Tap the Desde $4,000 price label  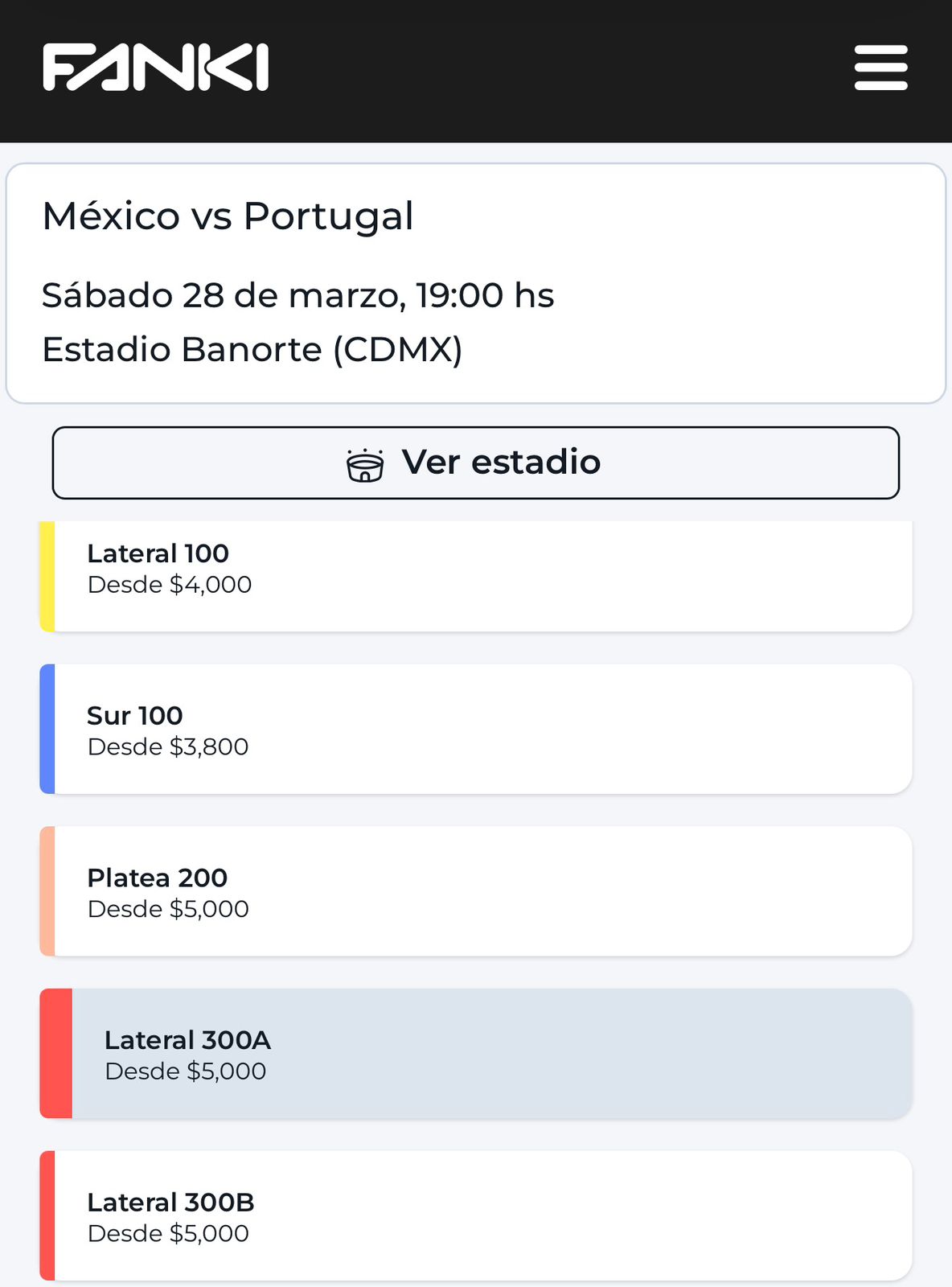(x=170, y=585)
